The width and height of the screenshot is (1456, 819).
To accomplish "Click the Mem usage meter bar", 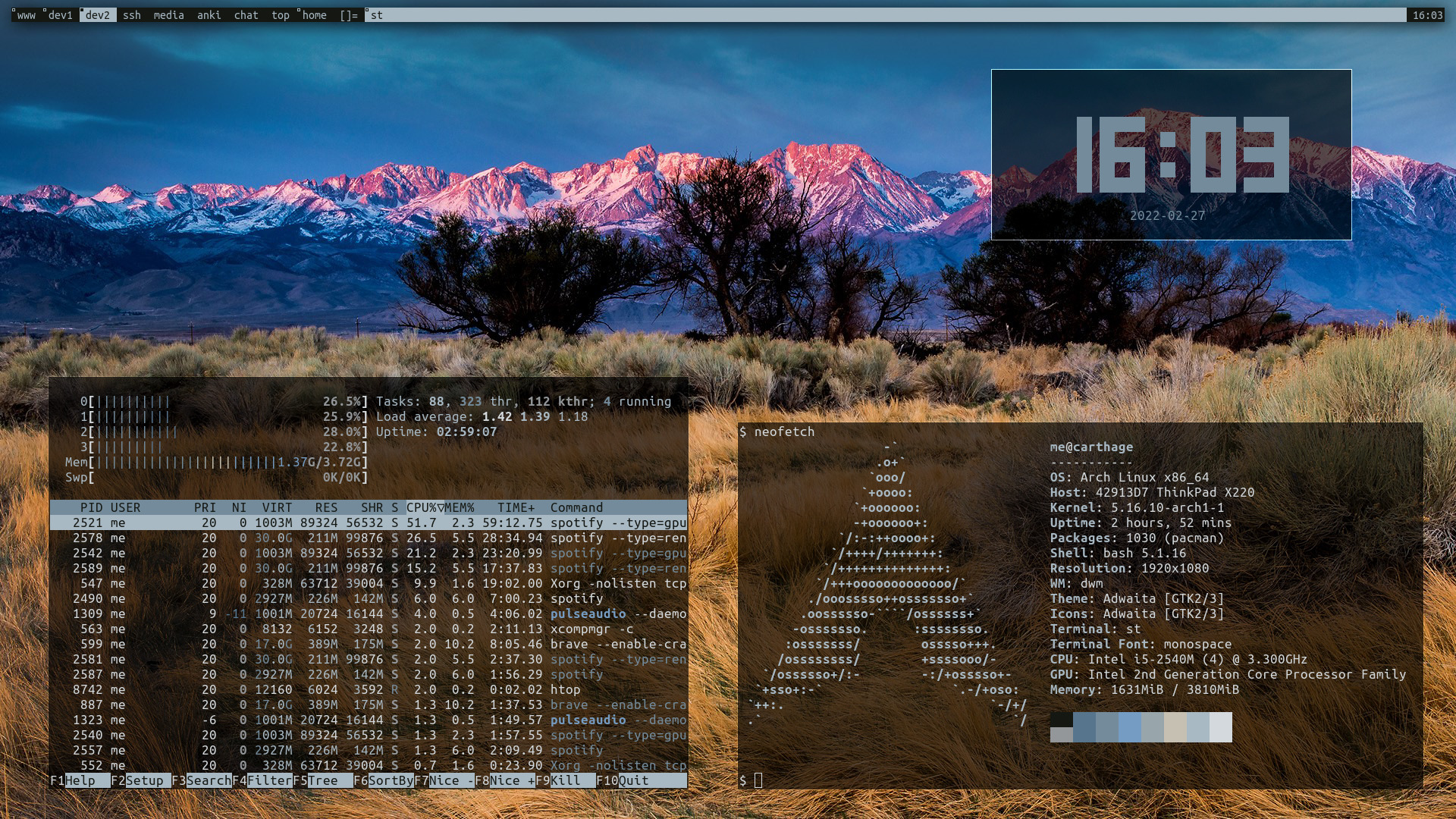I will [216, 462].
